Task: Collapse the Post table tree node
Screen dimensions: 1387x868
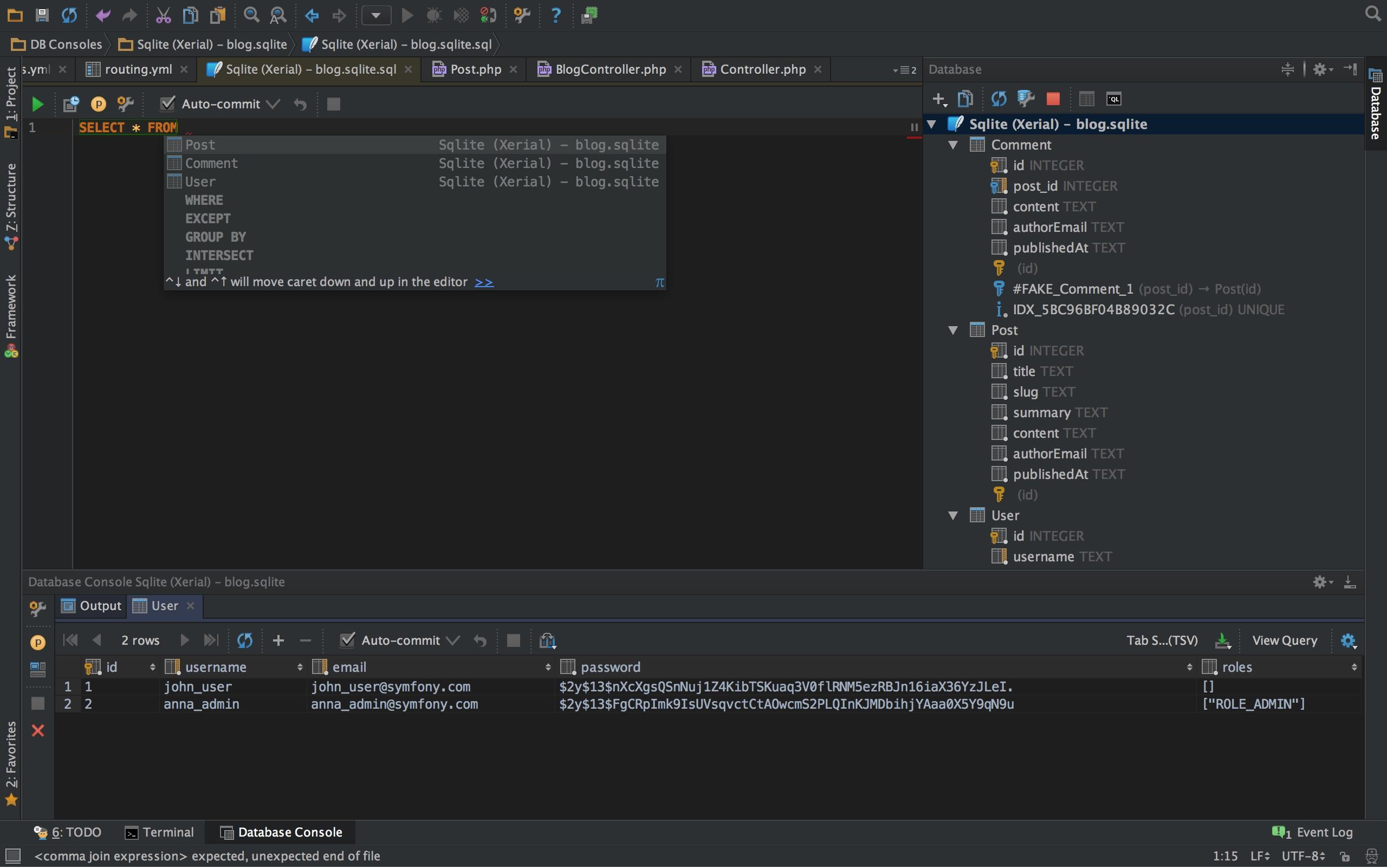Action: click(953, 330)
